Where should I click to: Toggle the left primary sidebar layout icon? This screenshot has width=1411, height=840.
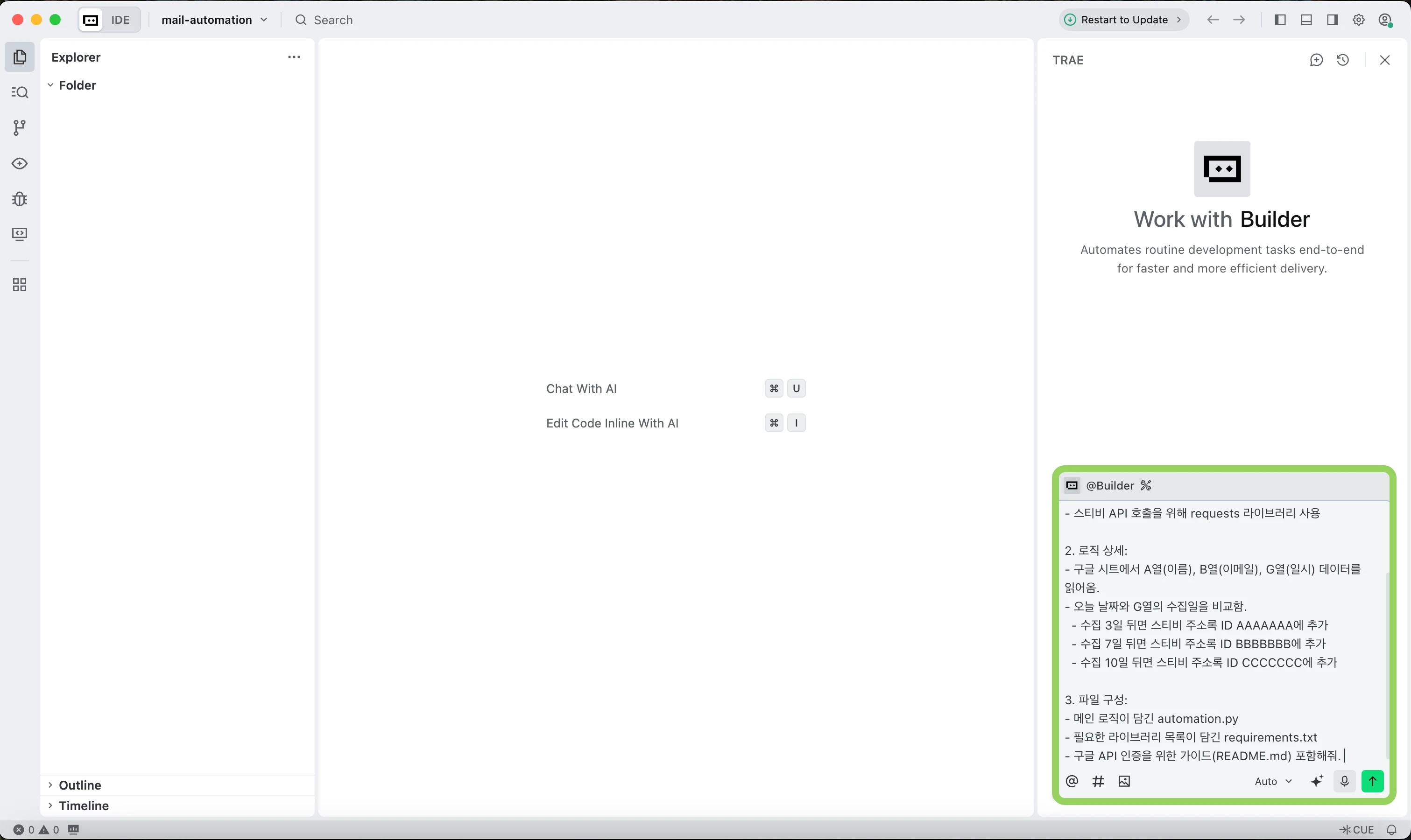[1280, 20]
